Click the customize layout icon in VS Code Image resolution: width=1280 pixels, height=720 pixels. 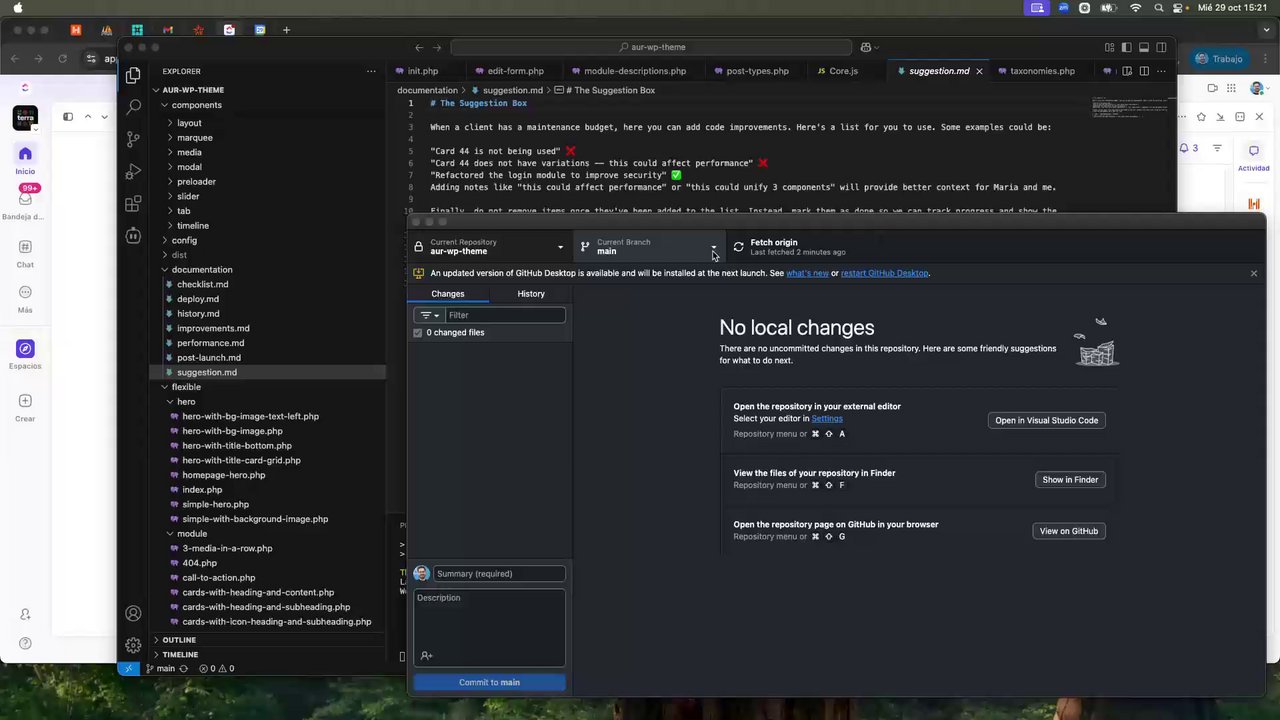point(1110,47)
